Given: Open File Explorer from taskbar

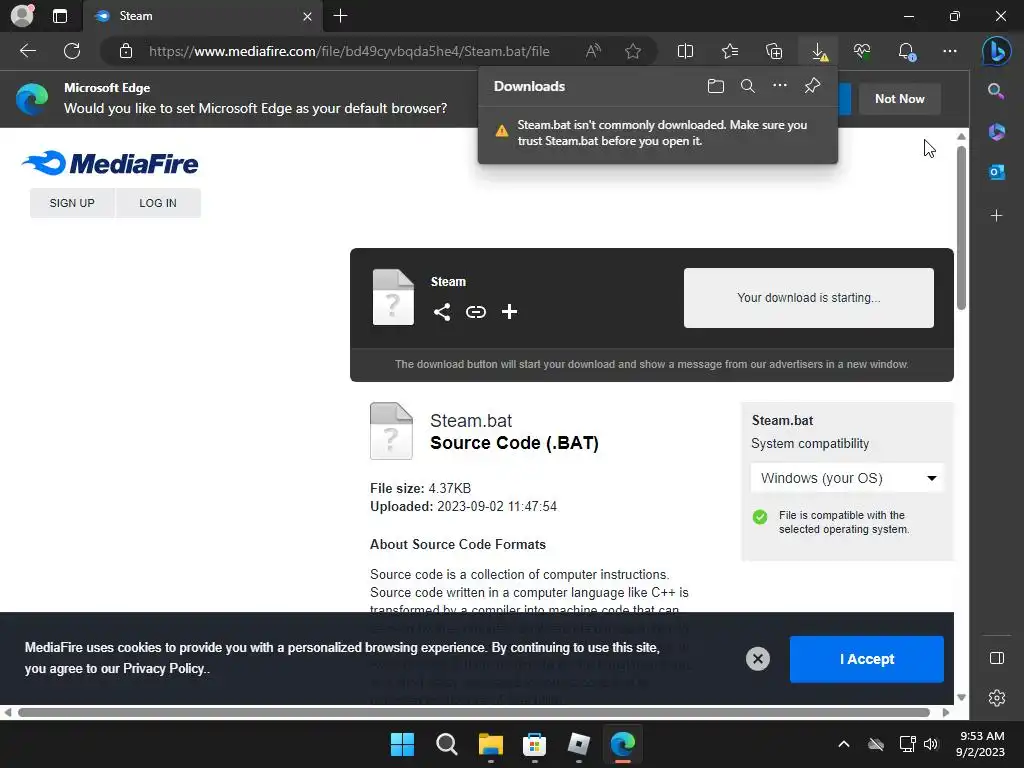Looking at the screenshot, I should tap(490, 744).
